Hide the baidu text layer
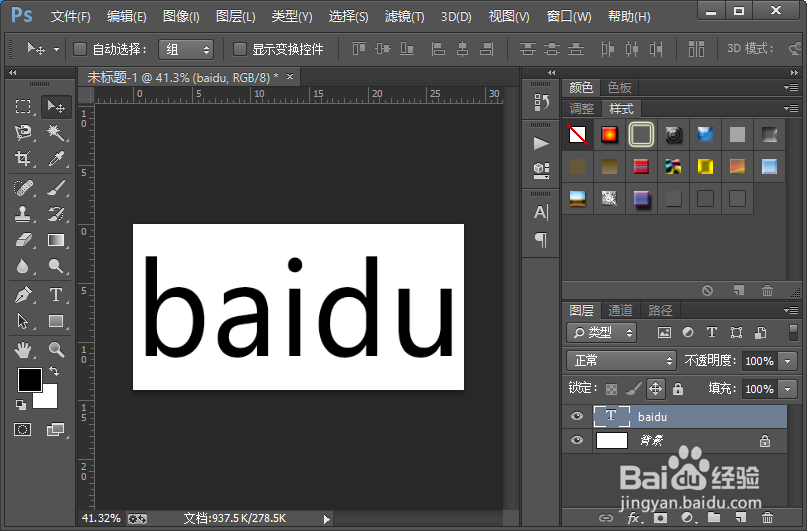The image size is (807, 531). tap(577, 416)
